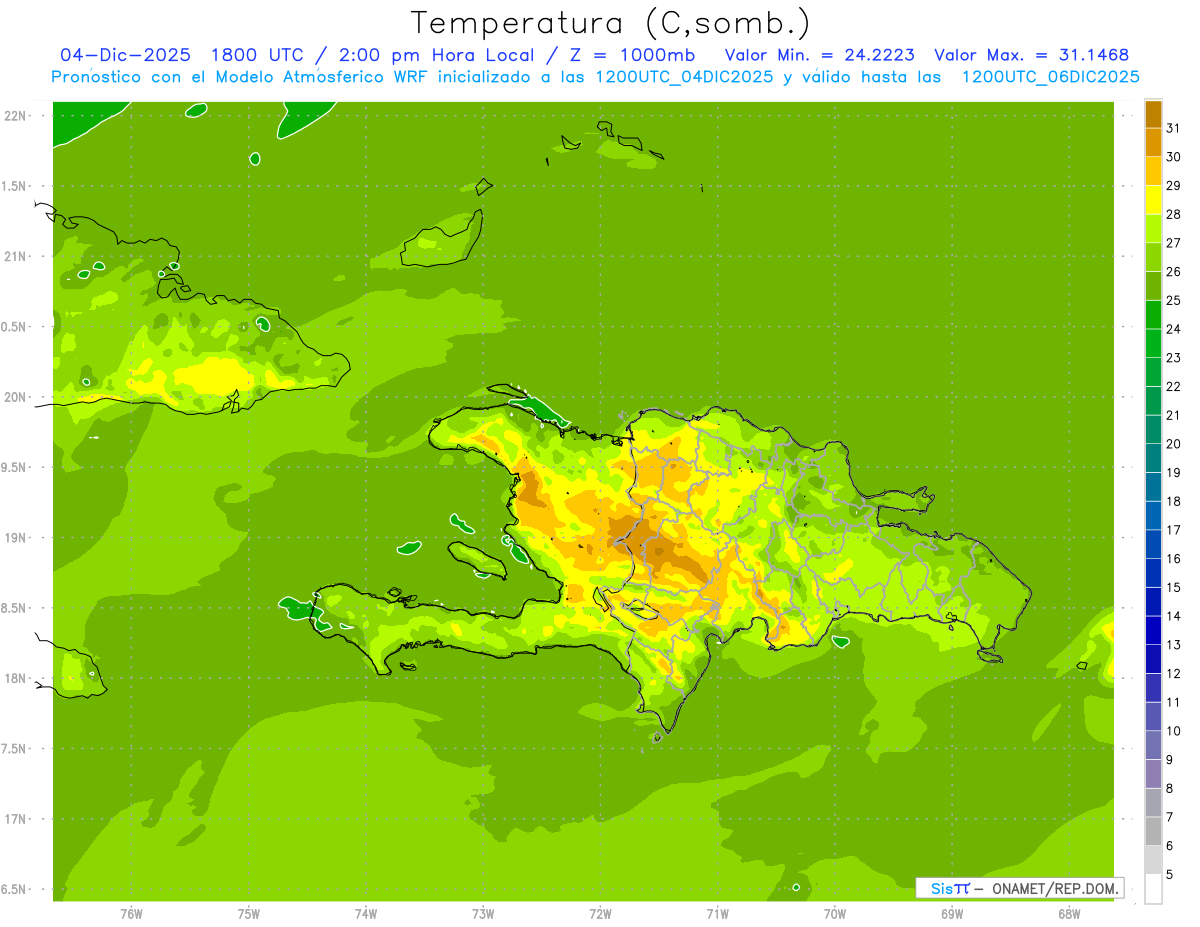Pick the legend band between 27 and 28
The image size is (1200, 927).
click(1153, 229)
